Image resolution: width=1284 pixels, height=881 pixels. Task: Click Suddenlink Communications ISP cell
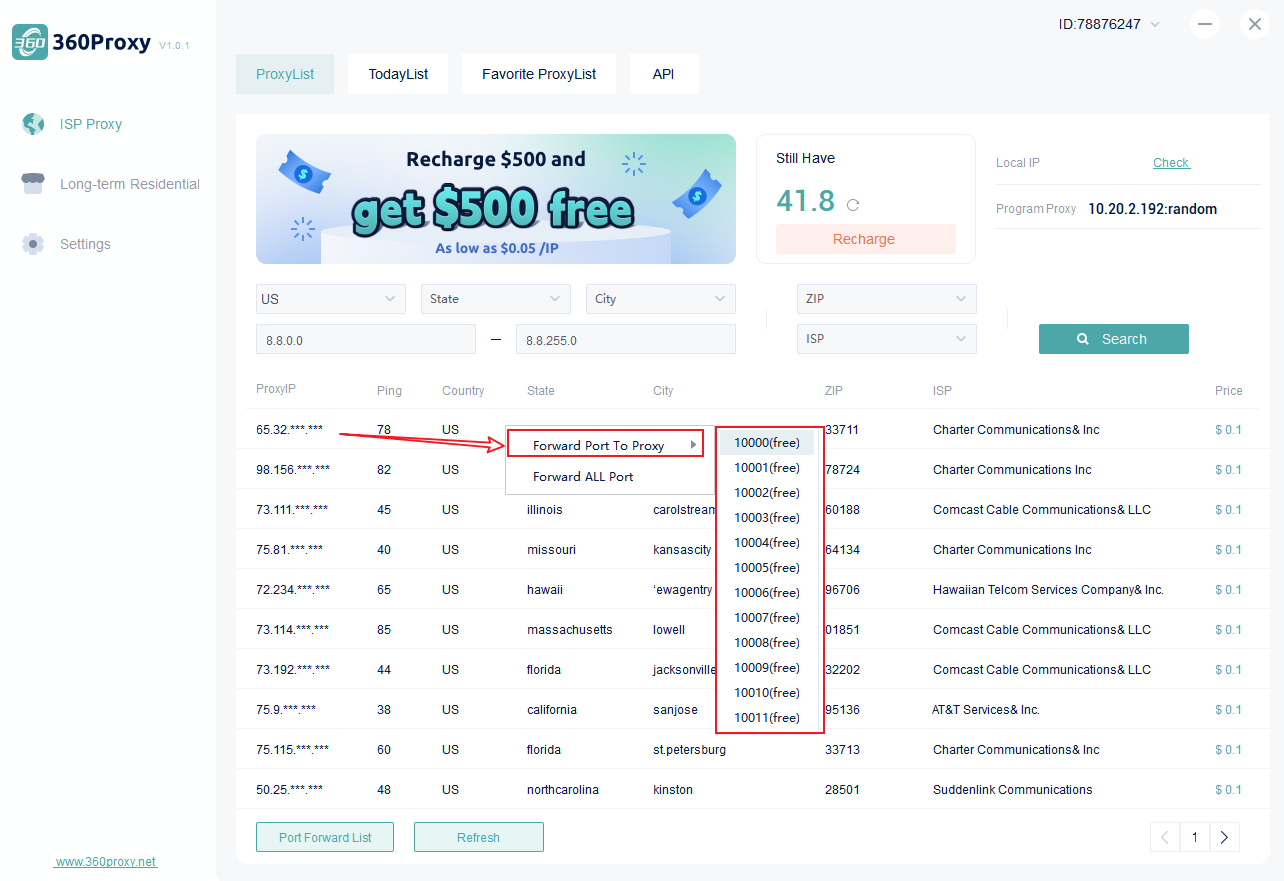click(1012, 789)
